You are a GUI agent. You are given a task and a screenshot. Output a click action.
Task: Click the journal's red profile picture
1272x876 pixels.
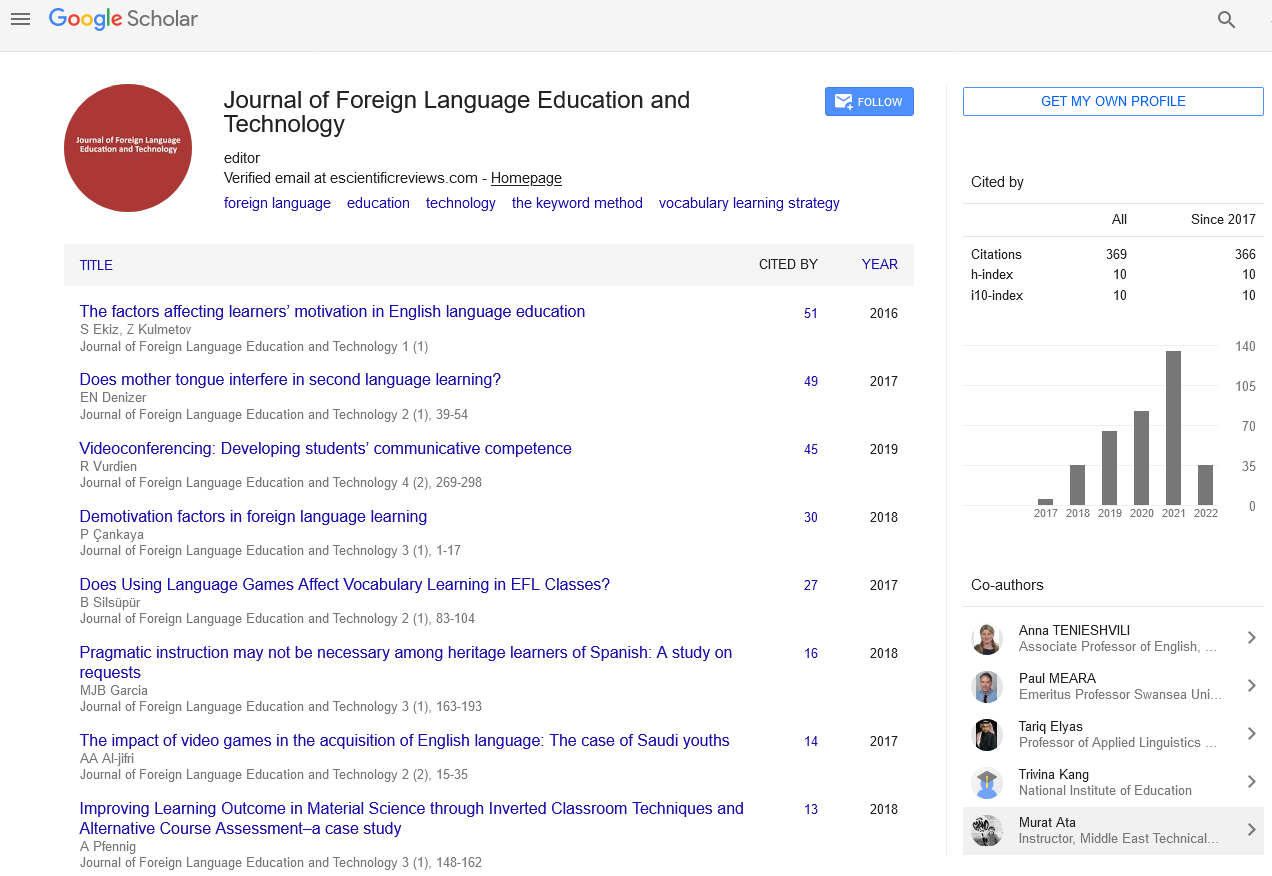coord(128,148)
